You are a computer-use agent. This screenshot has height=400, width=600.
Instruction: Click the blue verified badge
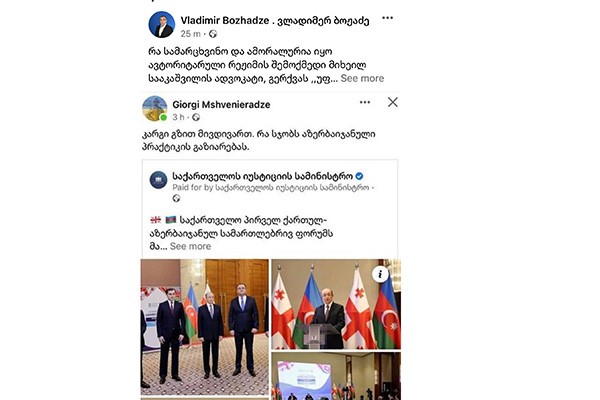(359, 176)
